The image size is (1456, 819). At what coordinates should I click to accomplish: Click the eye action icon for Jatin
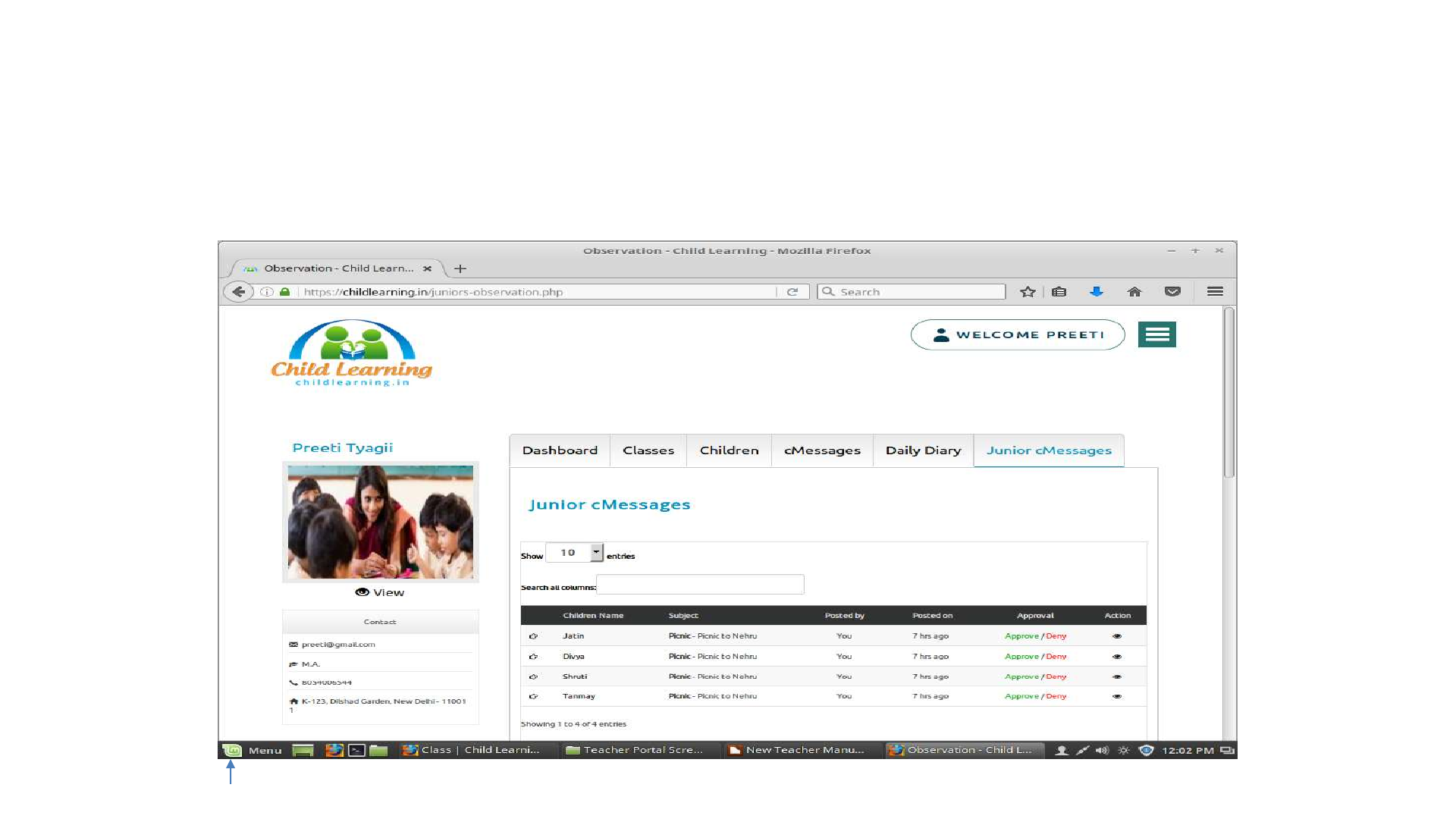(x=1117, y=636)
